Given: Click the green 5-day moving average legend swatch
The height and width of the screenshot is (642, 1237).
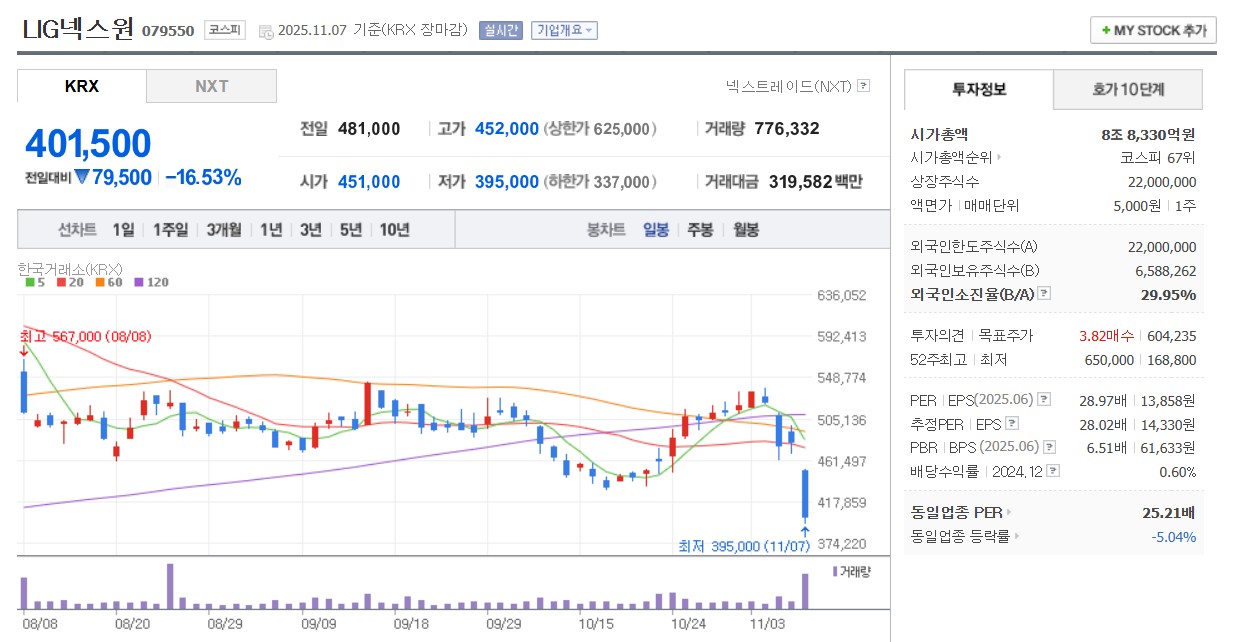Looking at the screenshot, I should pos(30,282).
